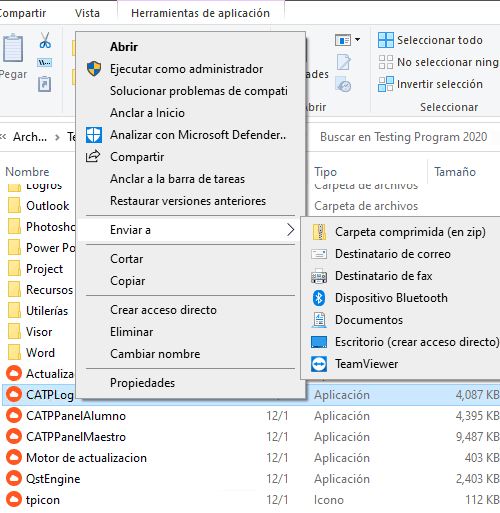Select the Utilerías folder
The height and width of the screenshot is (513, 500).
click(x=47, y=311)
